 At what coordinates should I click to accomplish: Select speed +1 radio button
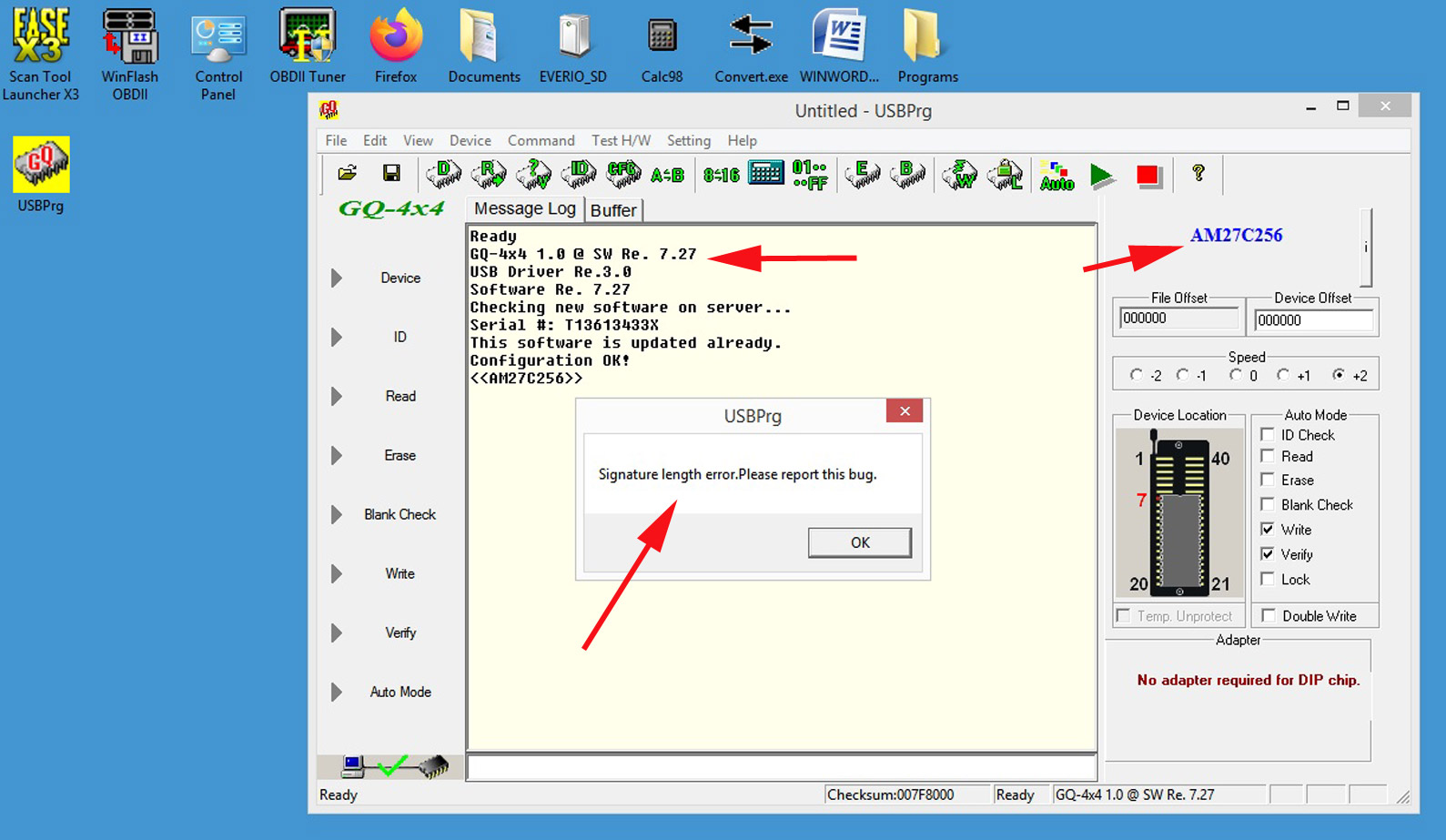pyautogui.click(x=1282, y=375)
